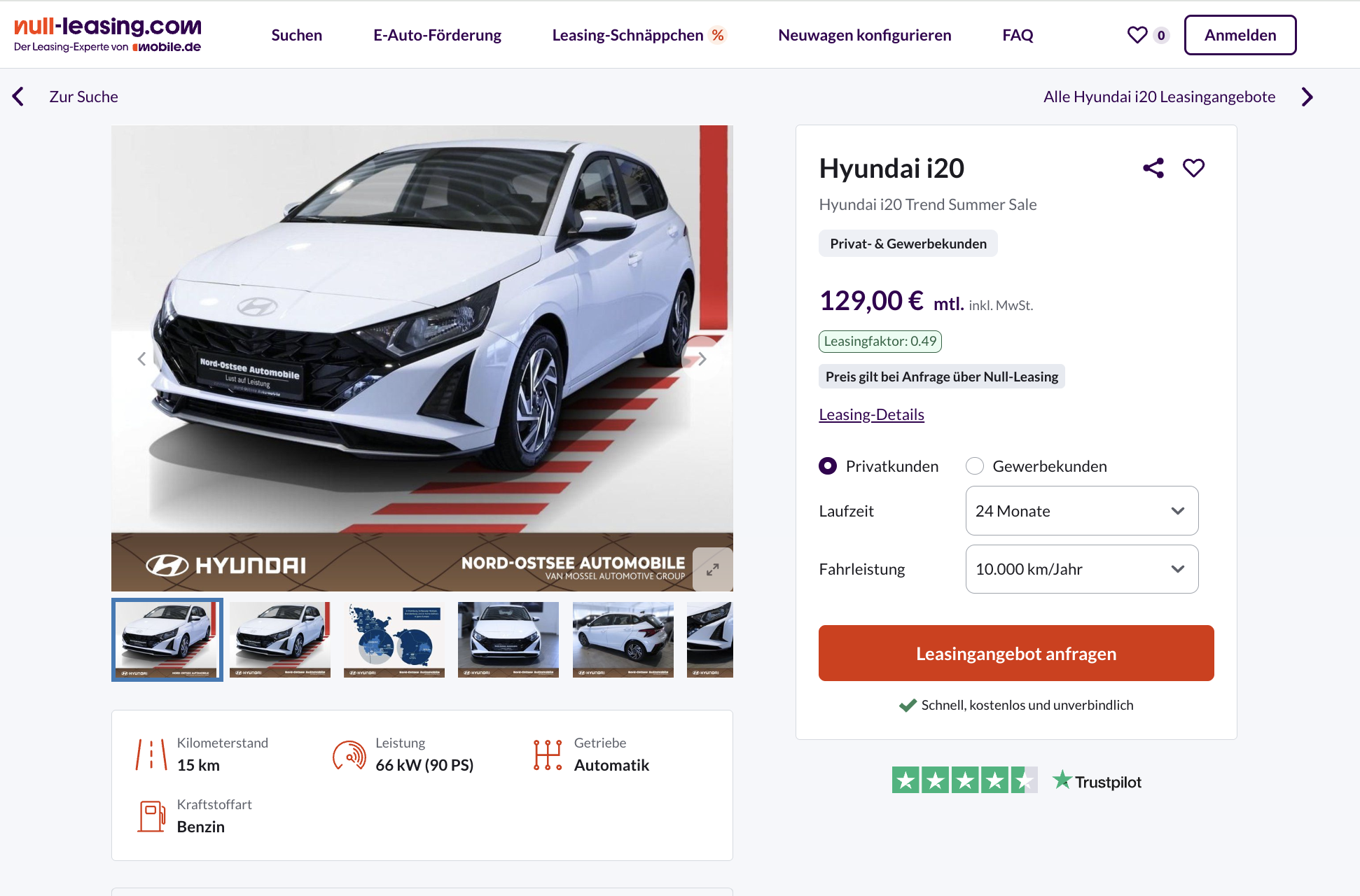Click the Preis gilt bei Anfrage über Null-Leasing note
The width and height of the screenshot is (1360, 896).
click(942, 377)
